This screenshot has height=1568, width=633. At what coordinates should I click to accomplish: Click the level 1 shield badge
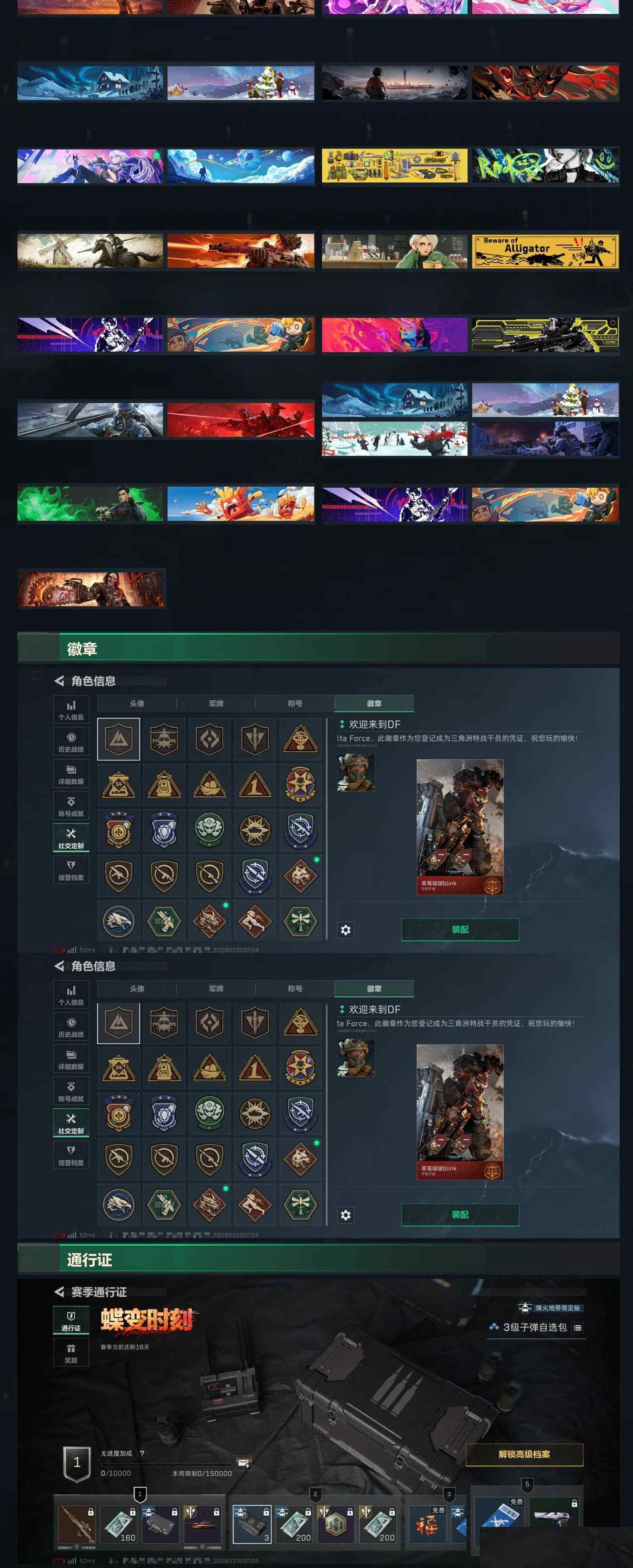(x=77, y=1464)
